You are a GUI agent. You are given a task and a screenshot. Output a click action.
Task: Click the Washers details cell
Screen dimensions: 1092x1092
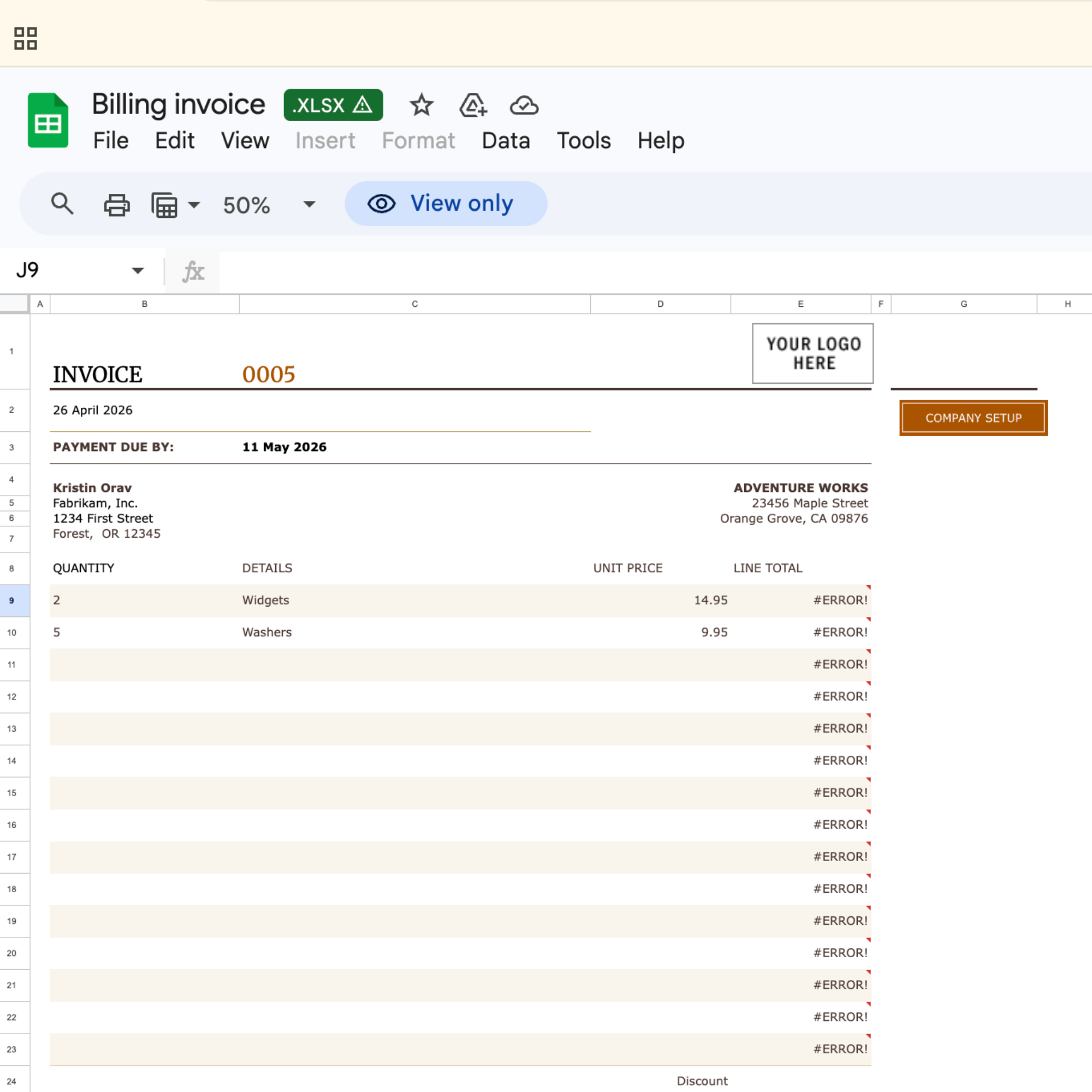415,632
